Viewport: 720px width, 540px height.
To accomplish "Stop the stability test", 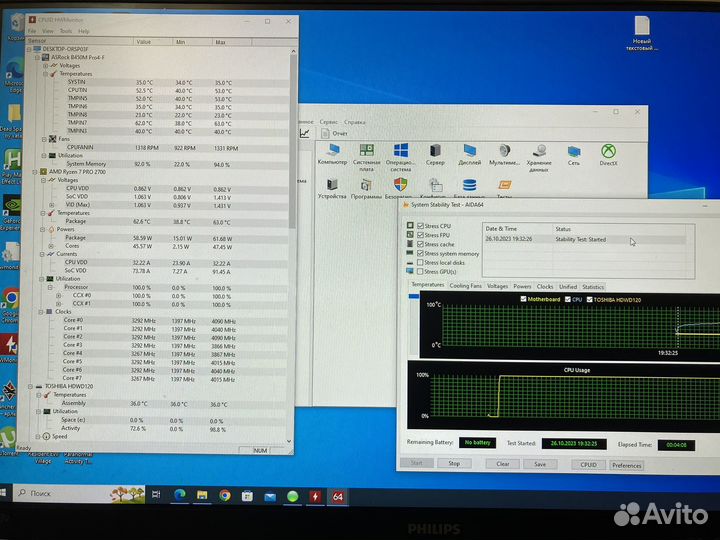I will point(454,463).
